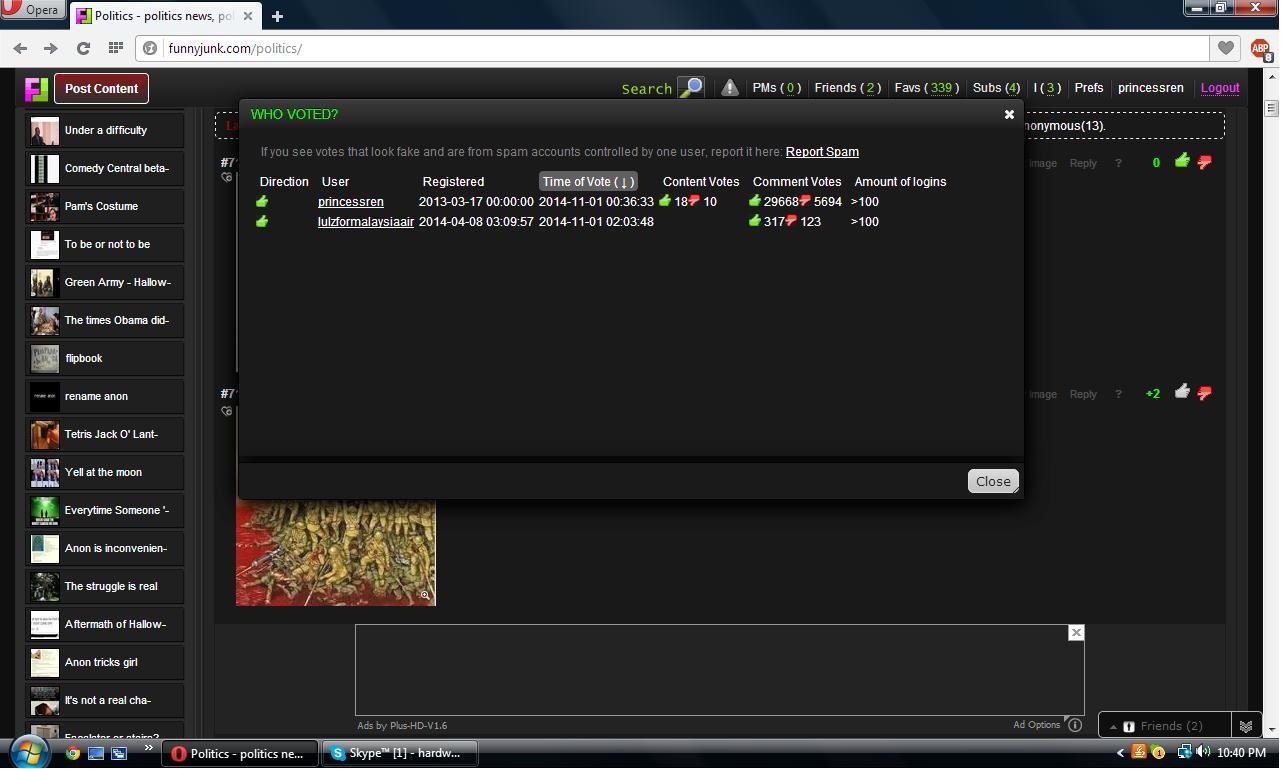The width and height of the screenshot is (1282, 769).
Task: Open the Report Spam link
Action: (822, 152)
